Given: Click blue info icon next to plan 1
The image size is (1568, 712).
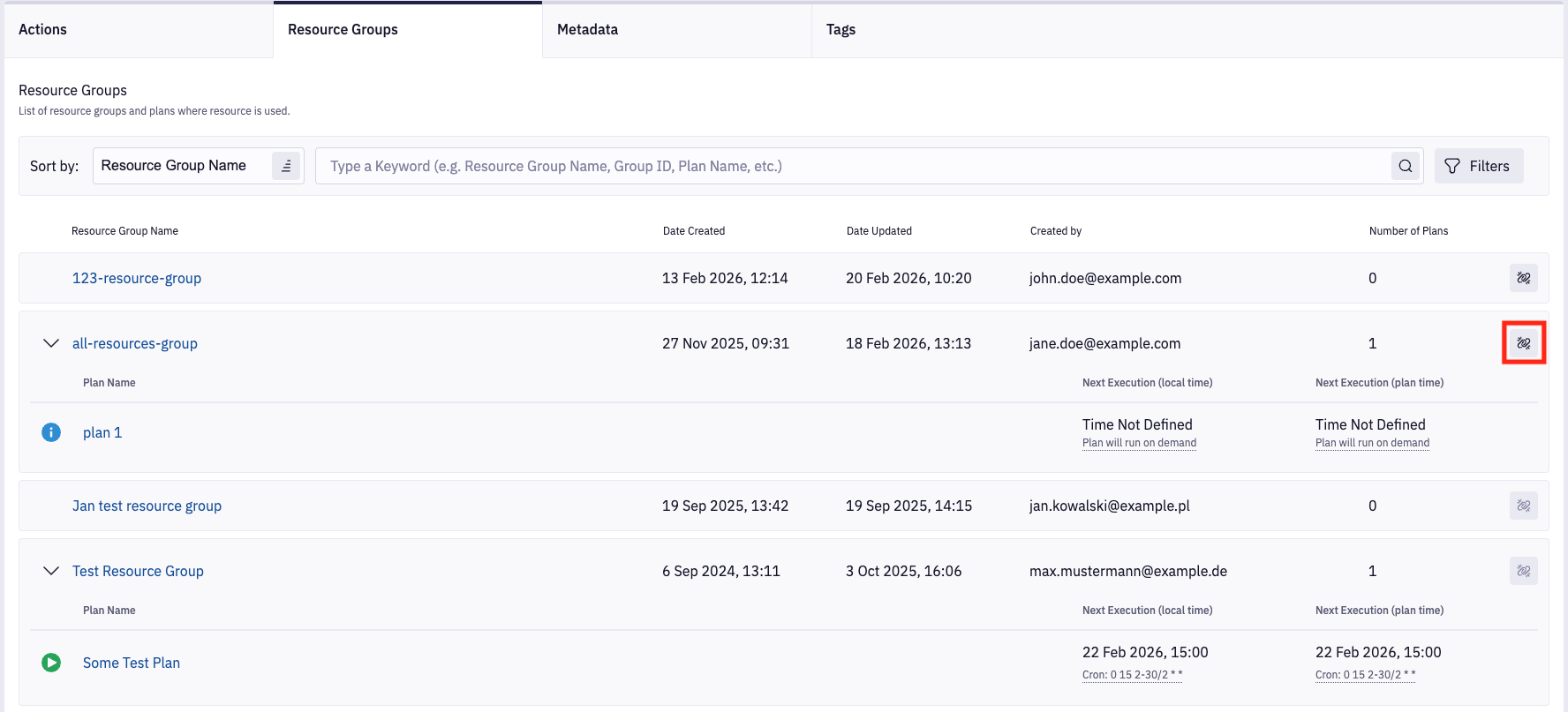Looking at the screenshot, I should point(51,432).
